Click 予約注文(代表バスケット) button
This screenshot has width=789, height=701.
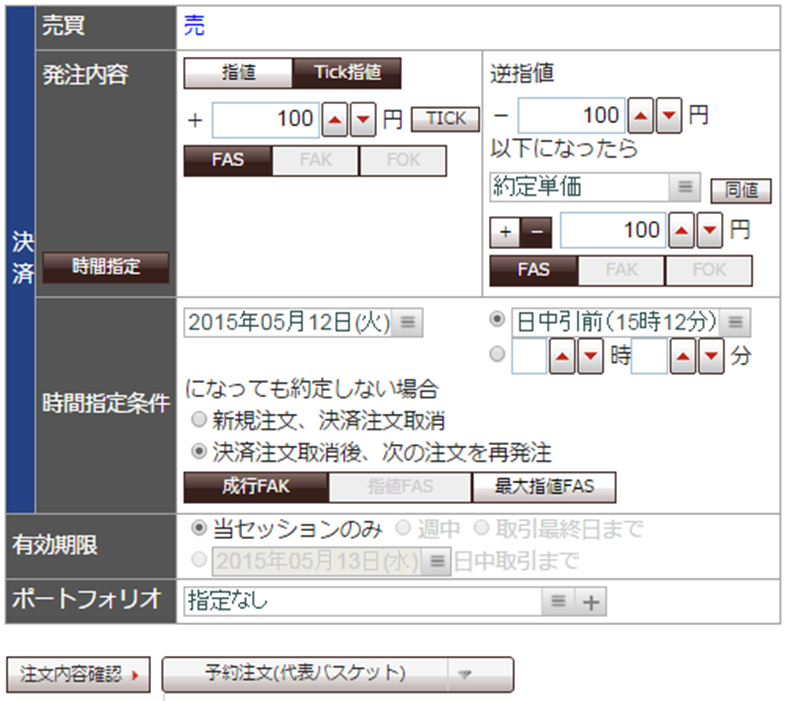[x=305, y=673]
